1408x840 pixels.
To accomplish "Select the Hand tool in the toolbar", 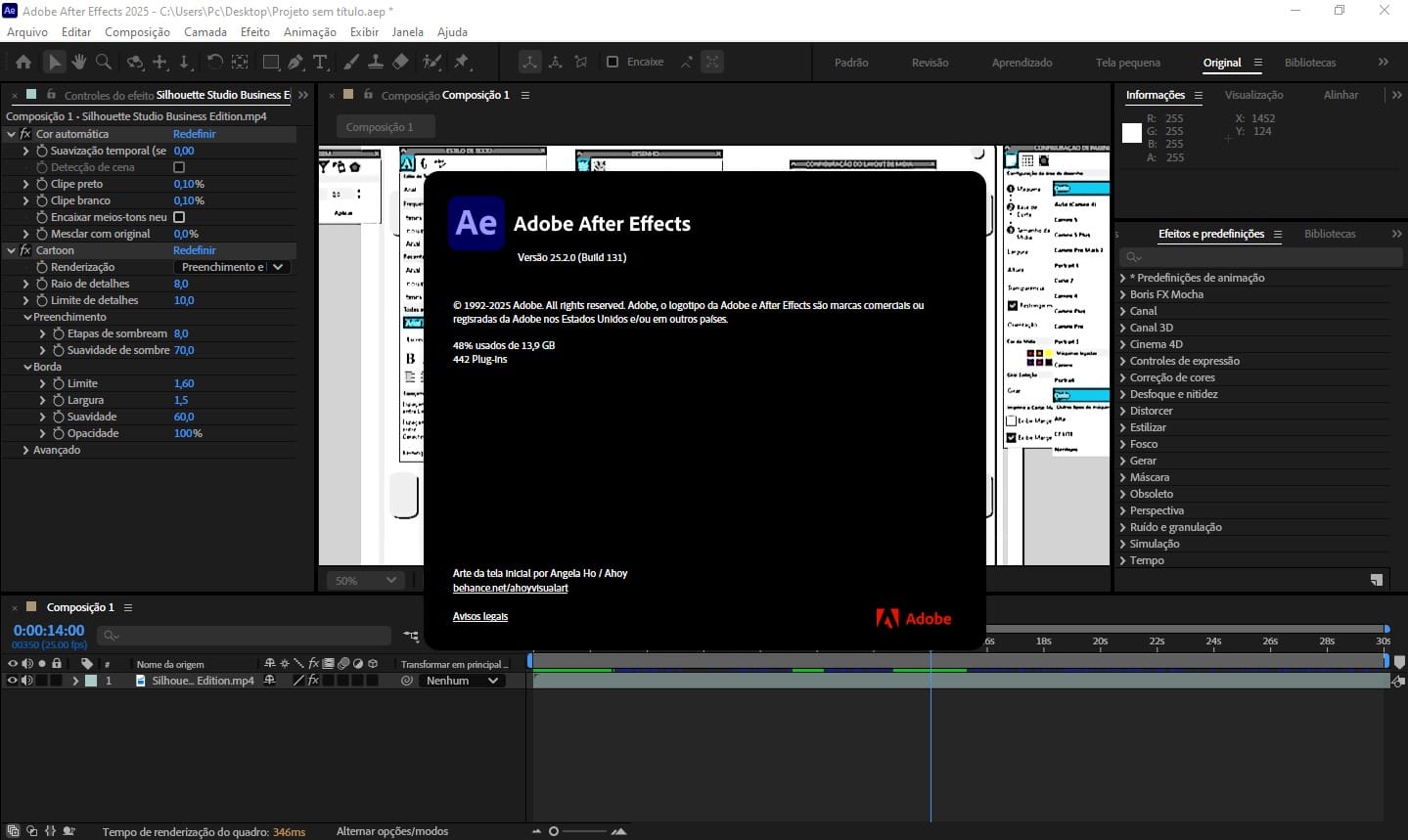I will pyautogui.click(x=78, y=62).
